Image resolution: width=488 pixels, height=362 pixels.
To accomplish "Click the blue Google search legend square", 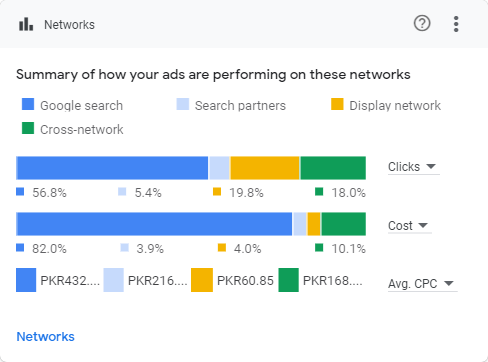I will click(x=28, y=104).
